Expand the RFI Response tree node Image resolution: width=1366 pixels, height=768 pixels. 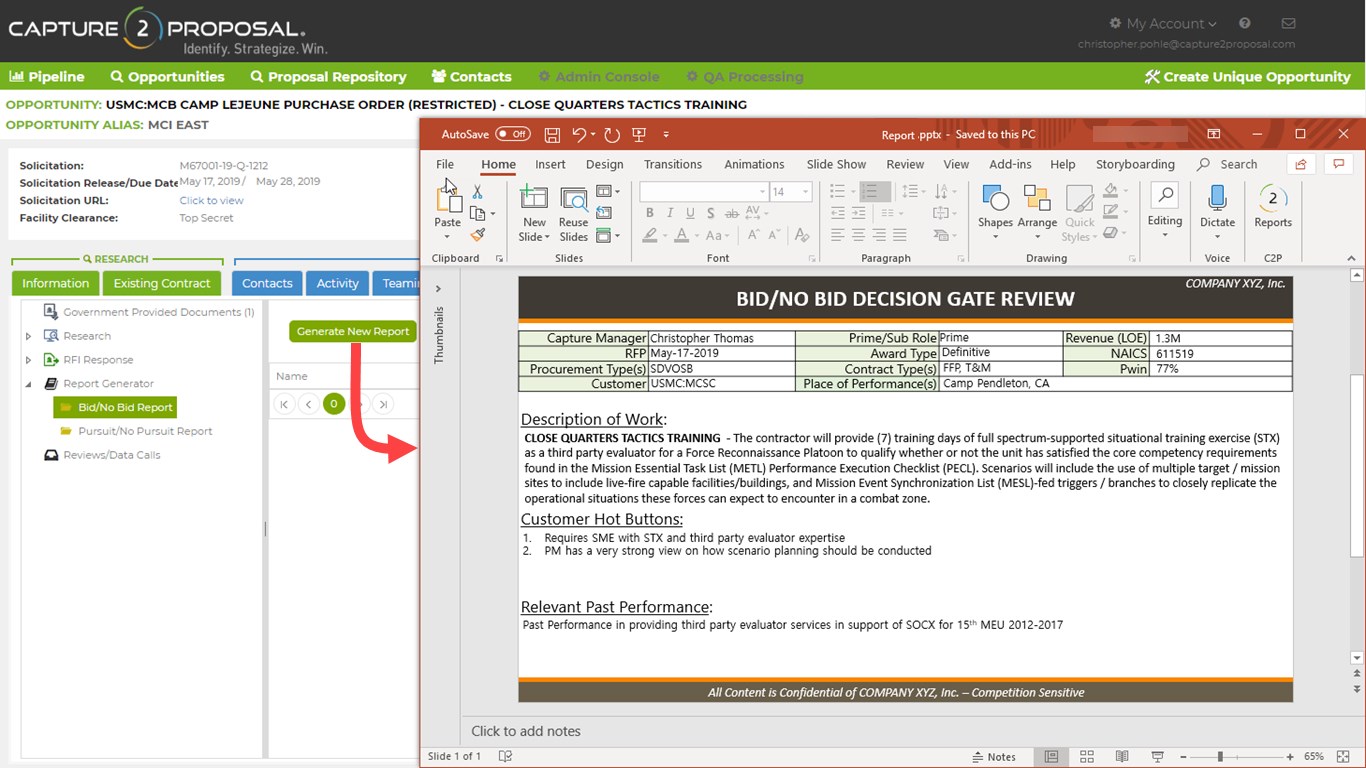point(29,360)
